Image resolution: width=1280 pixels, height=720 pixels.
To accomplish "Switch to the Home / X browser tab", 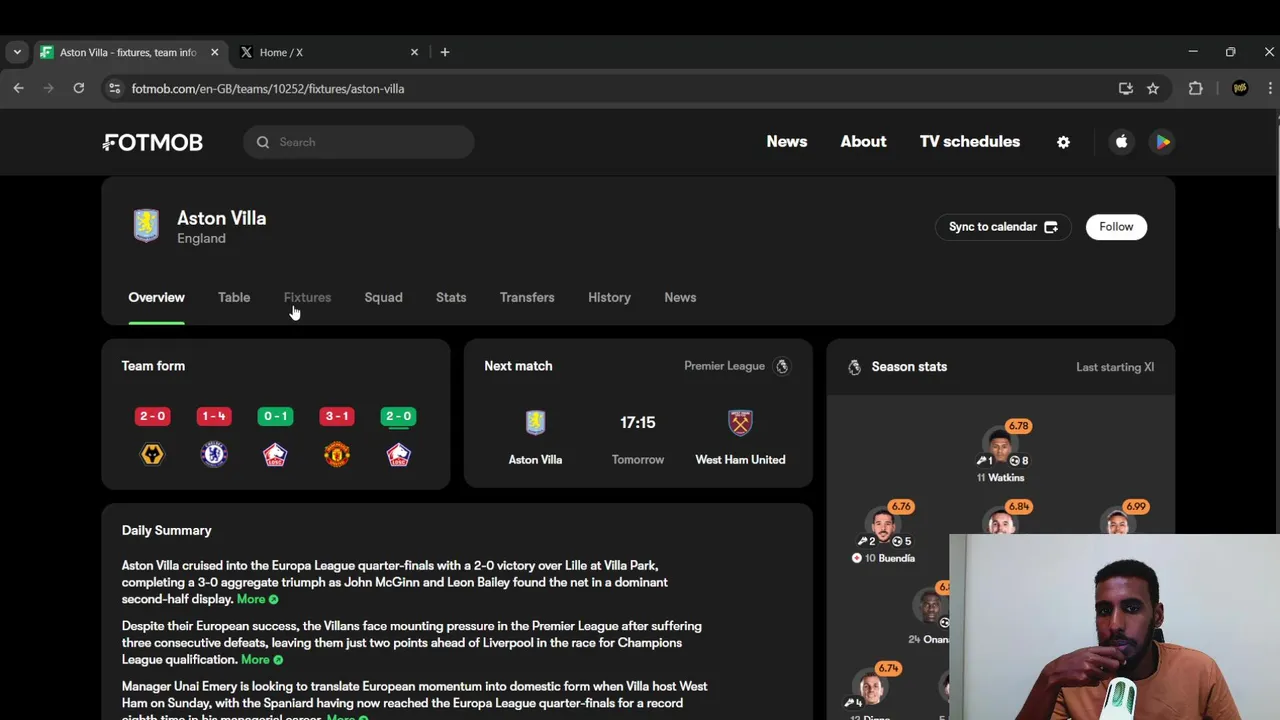I will pyautogui.click(x=330, y=52).
